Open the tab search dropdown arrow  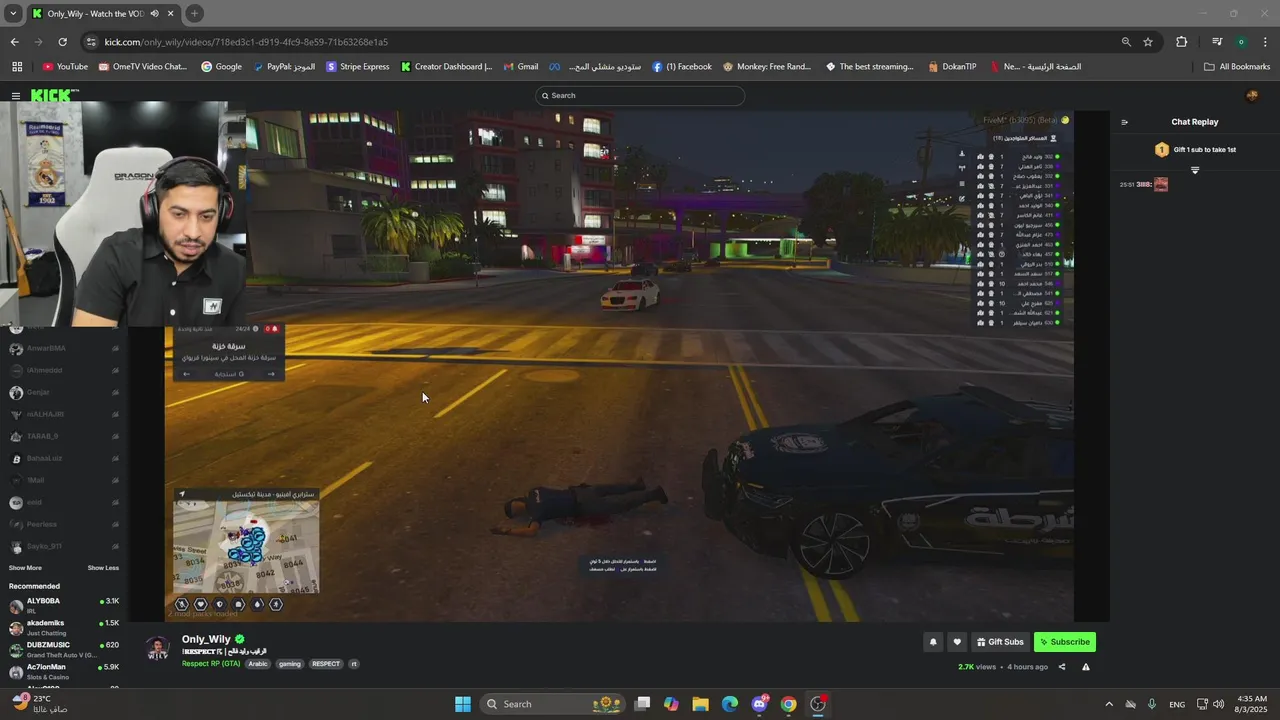coord(13,13)
